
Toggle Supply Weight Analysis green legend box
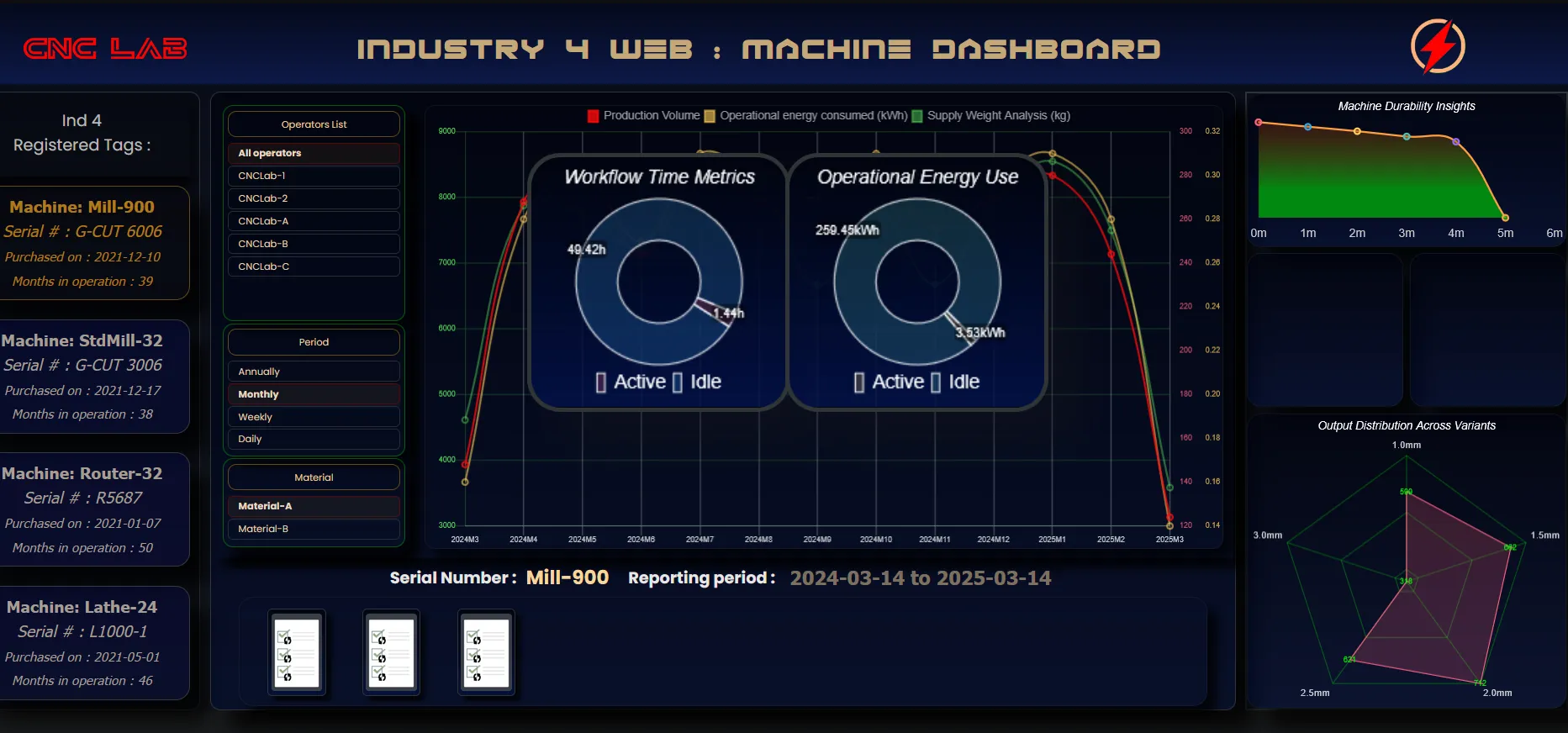917,116
